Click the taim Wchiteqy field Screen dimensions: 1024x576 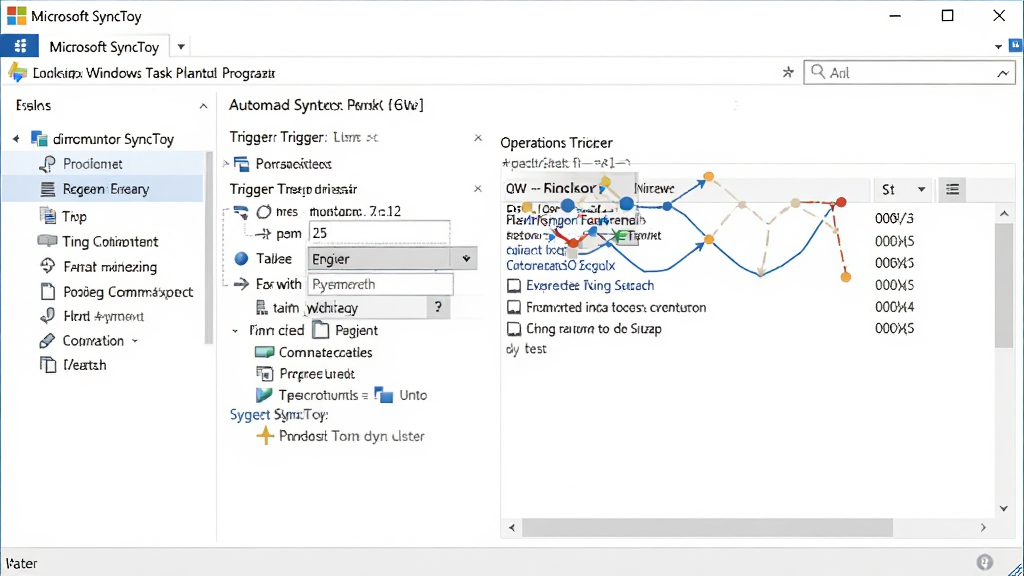click(366, 308)
